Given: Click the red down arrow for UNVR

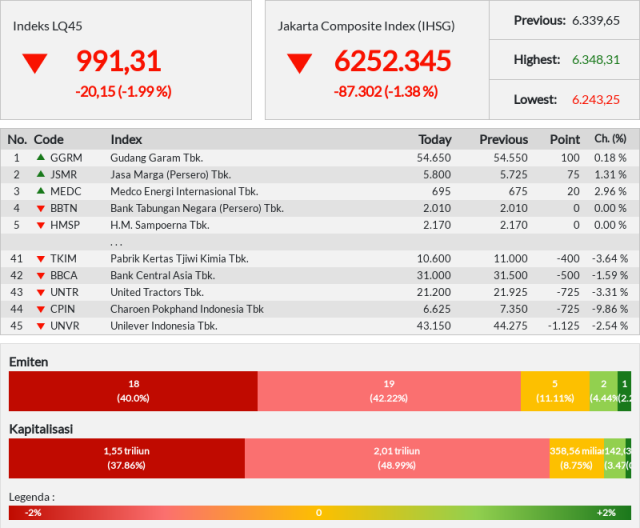Looking at the screenshot, I should (x=40, y=326).
